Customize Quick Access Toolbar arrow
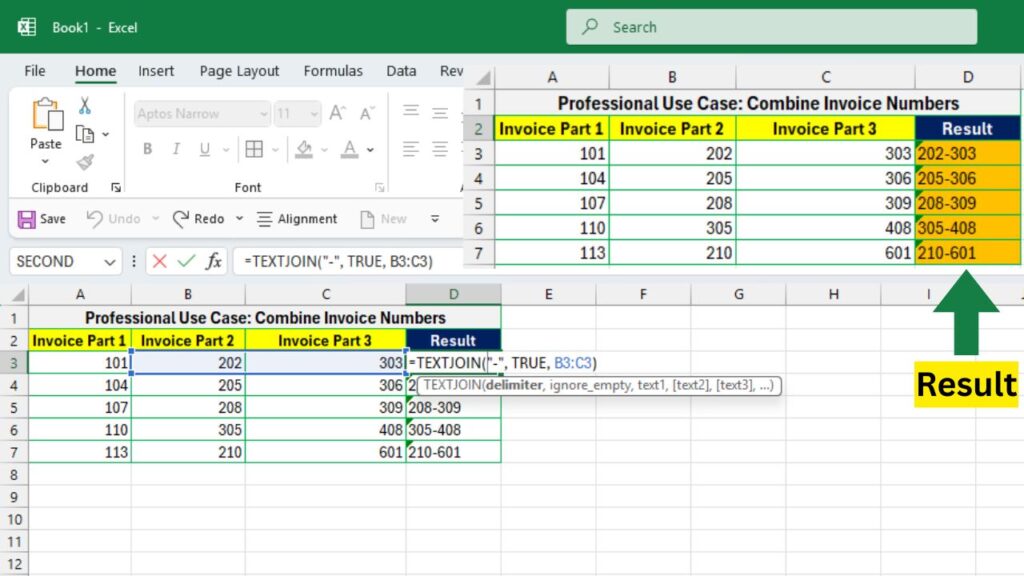The image size is (1024, 576). (x=435, y=219)
